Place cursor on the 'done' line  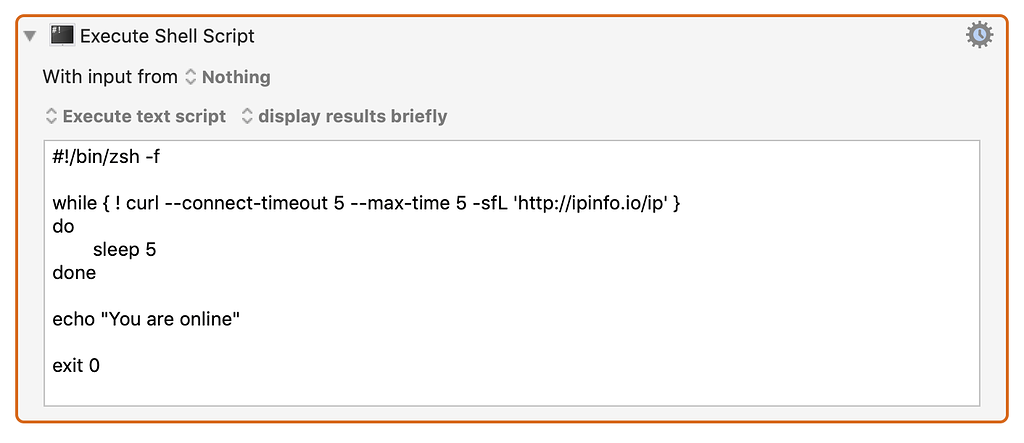74,272
